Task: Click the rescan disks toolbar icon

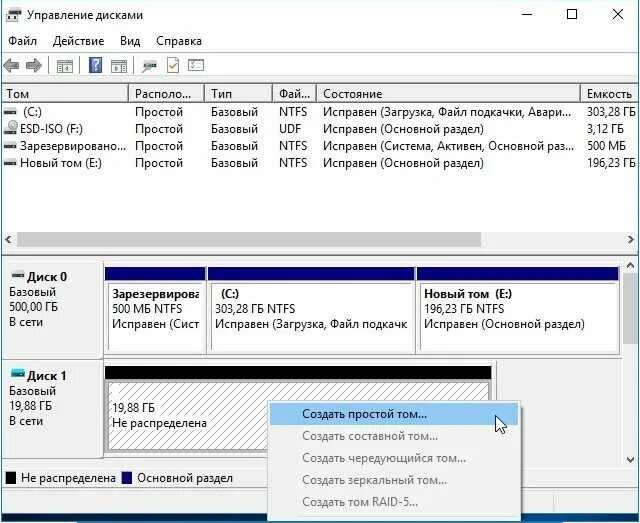Action: click(x=149, y=66)
